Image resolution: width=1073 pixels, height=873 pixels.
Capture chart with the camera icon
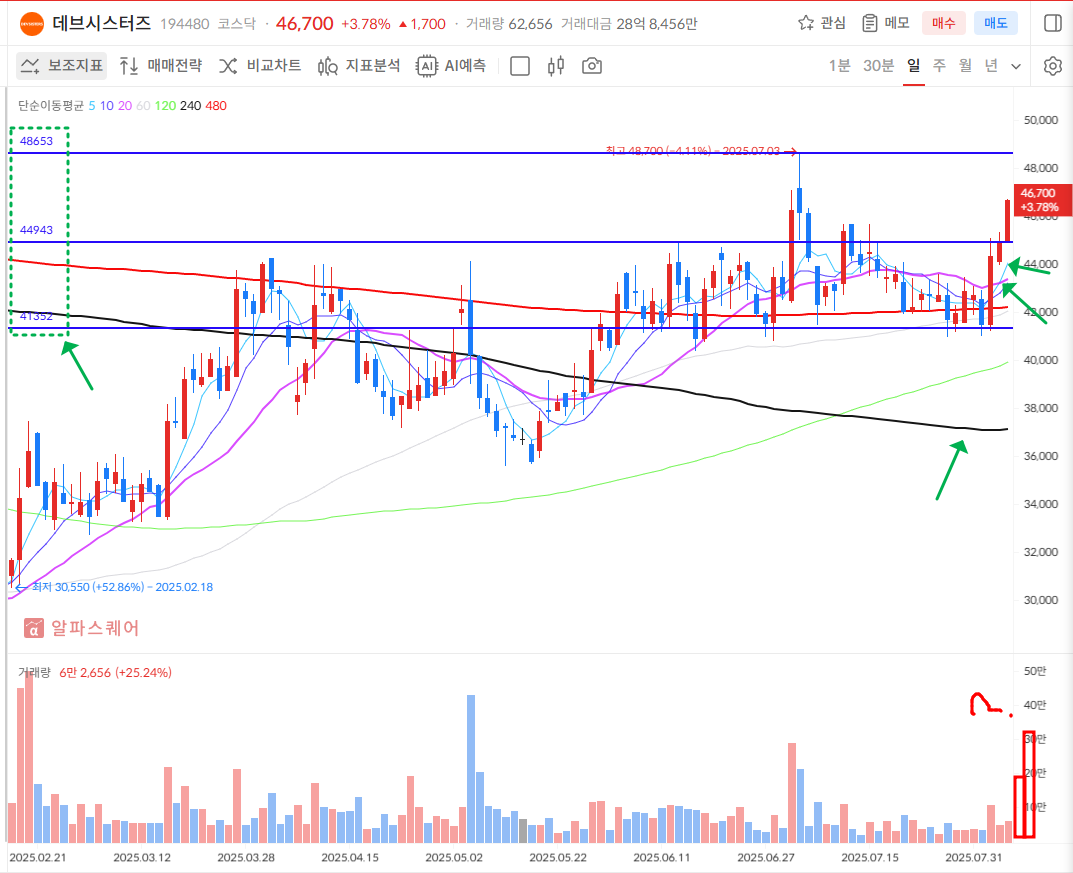pos(592,66)
